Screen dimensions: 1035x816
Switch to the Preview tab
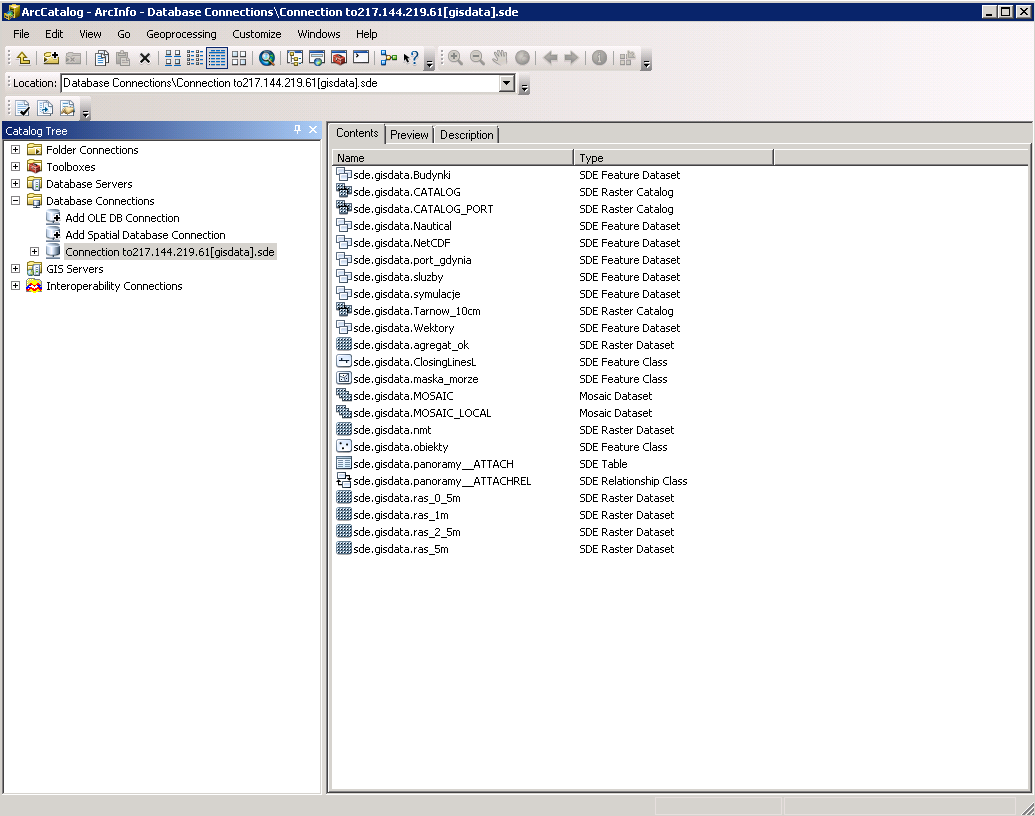tap(409, 135)
